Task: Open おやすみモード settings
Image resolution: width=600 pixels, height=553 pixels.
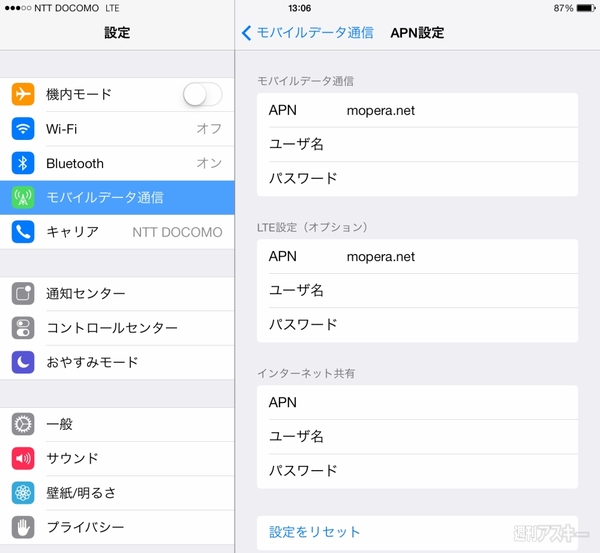Action: (117, 362)
